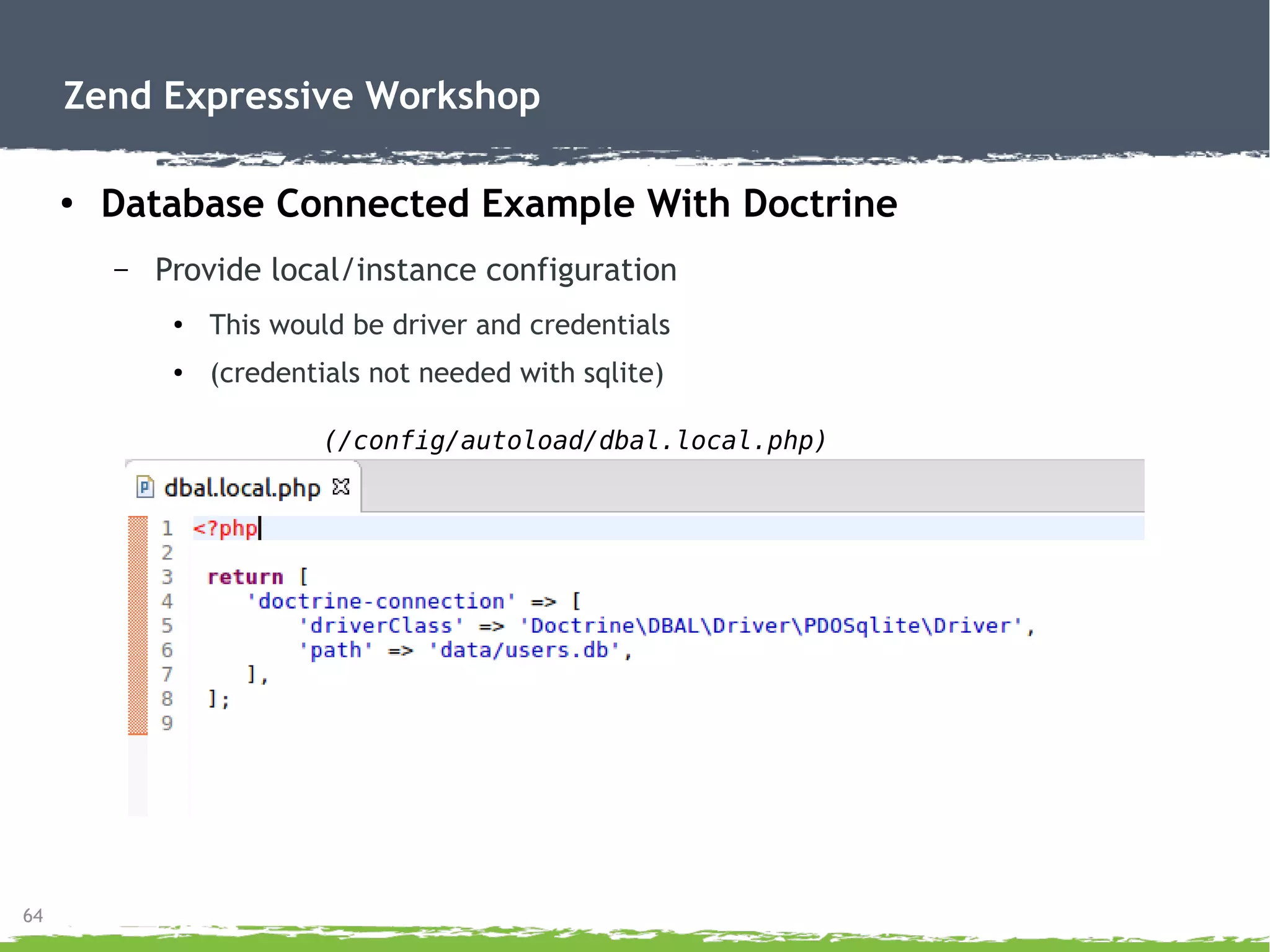Click the slide number 64

click(33, 915)
